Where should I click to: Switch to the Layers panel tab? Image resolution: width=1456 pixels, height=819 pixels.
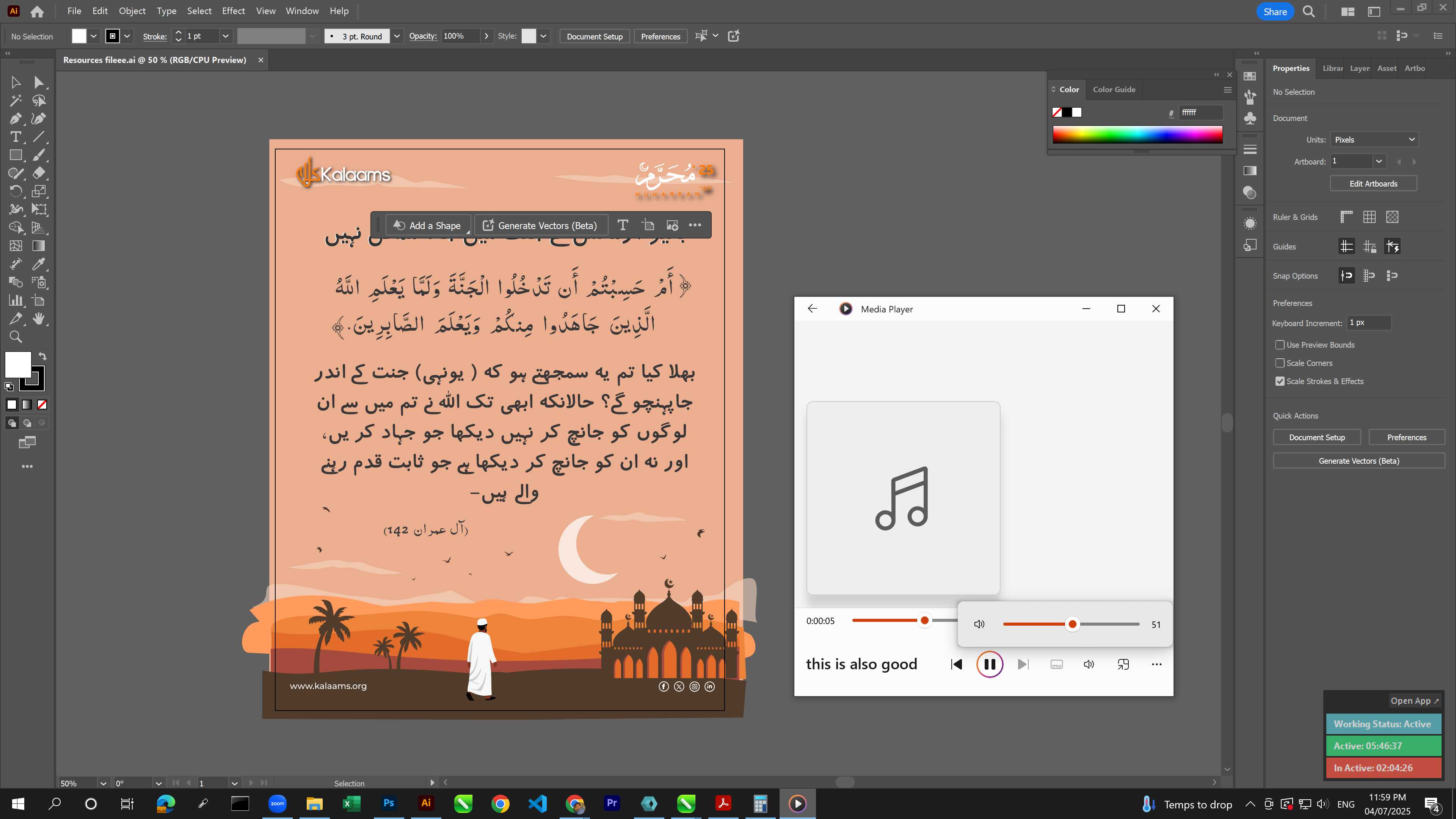click(1359, 68)
